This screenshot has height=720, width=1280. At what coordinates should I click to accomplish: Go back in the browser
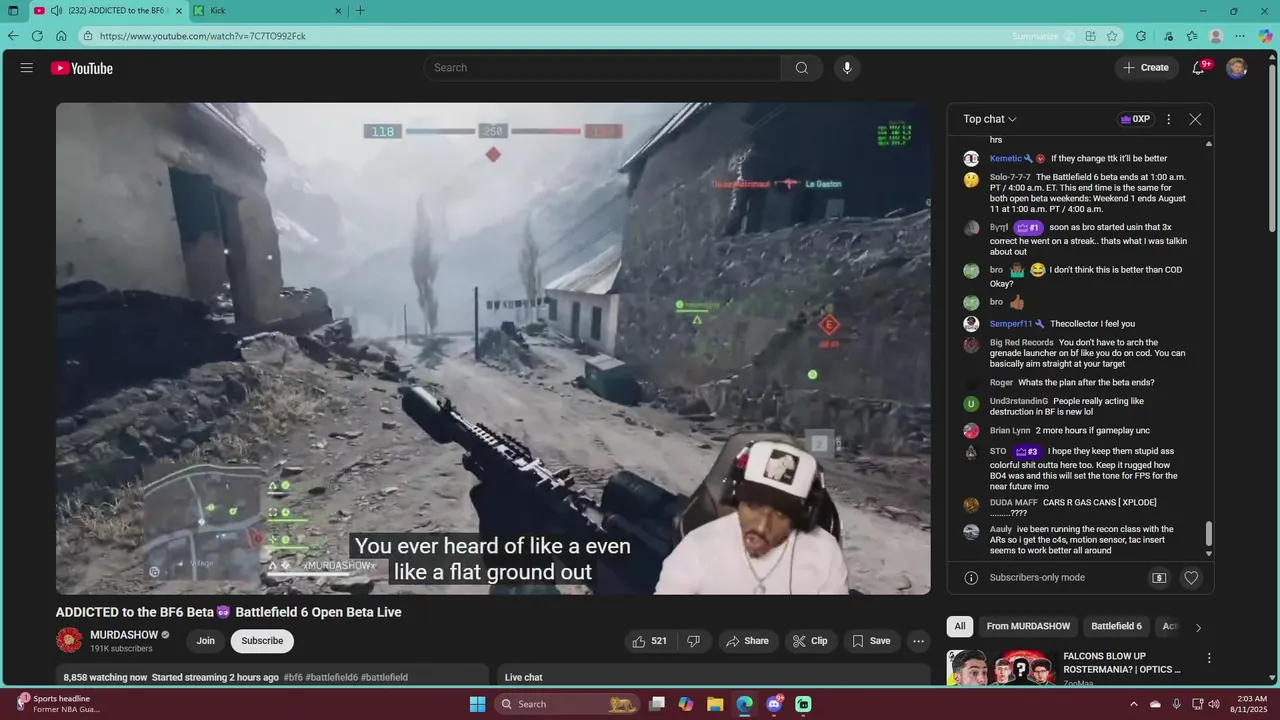(x=13, y=36)
